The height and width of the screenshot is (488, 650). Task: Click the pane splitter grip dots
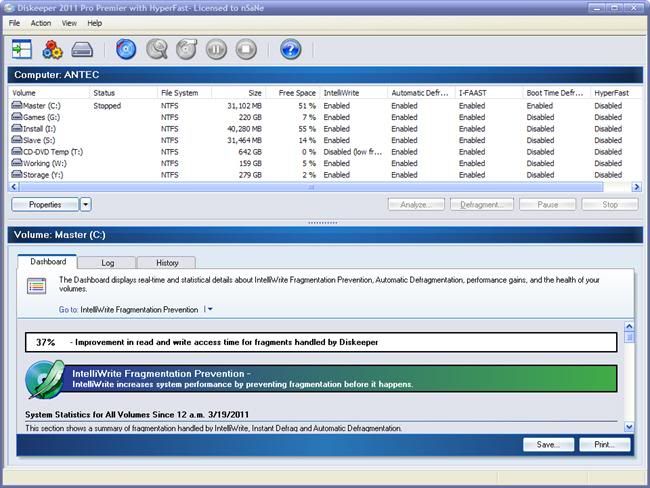click(x=323, y=223)
